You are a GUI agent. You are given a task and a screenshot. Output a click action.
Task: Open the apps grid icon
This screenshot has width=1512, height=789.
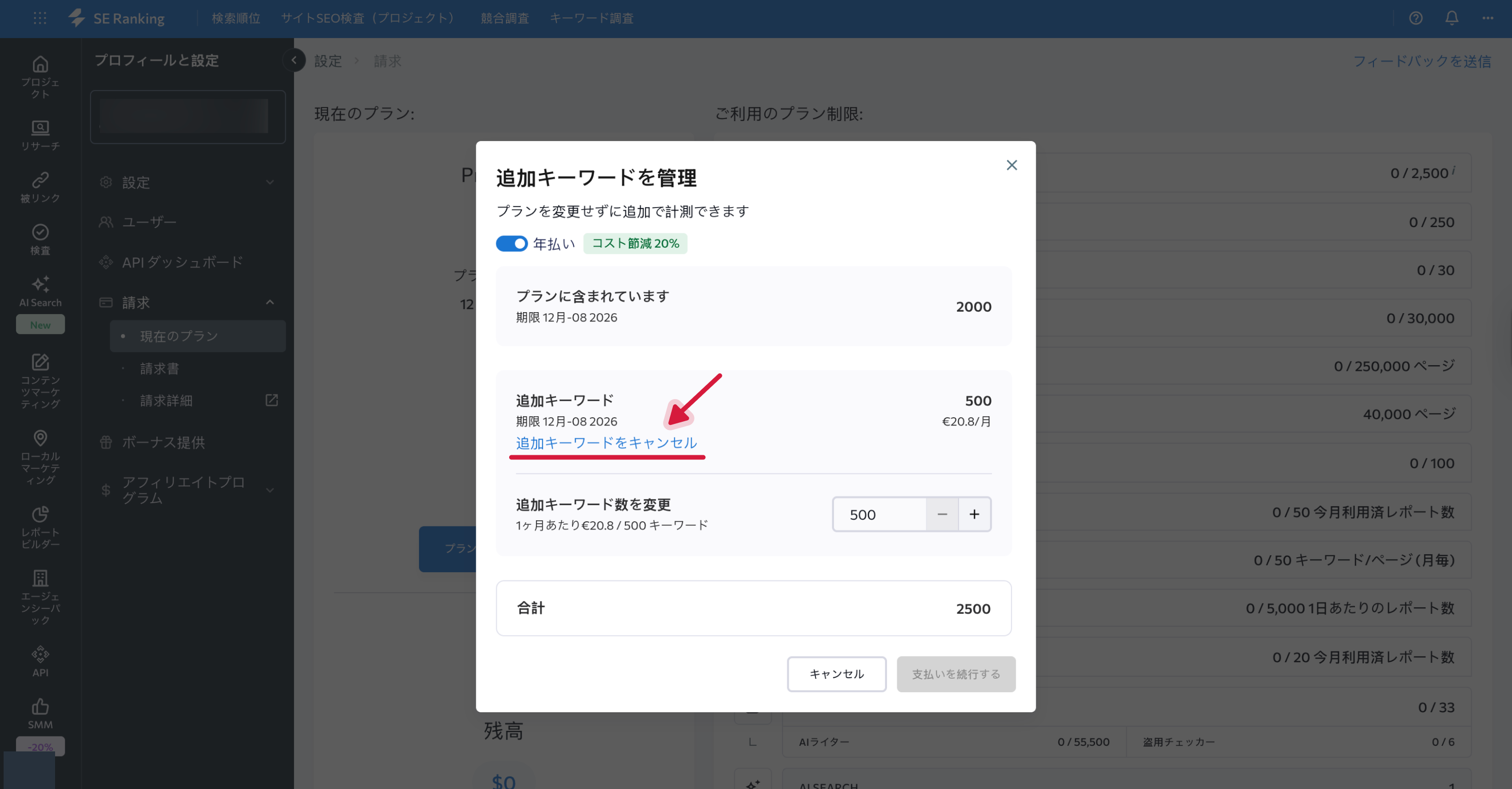(x=40, y=18)
